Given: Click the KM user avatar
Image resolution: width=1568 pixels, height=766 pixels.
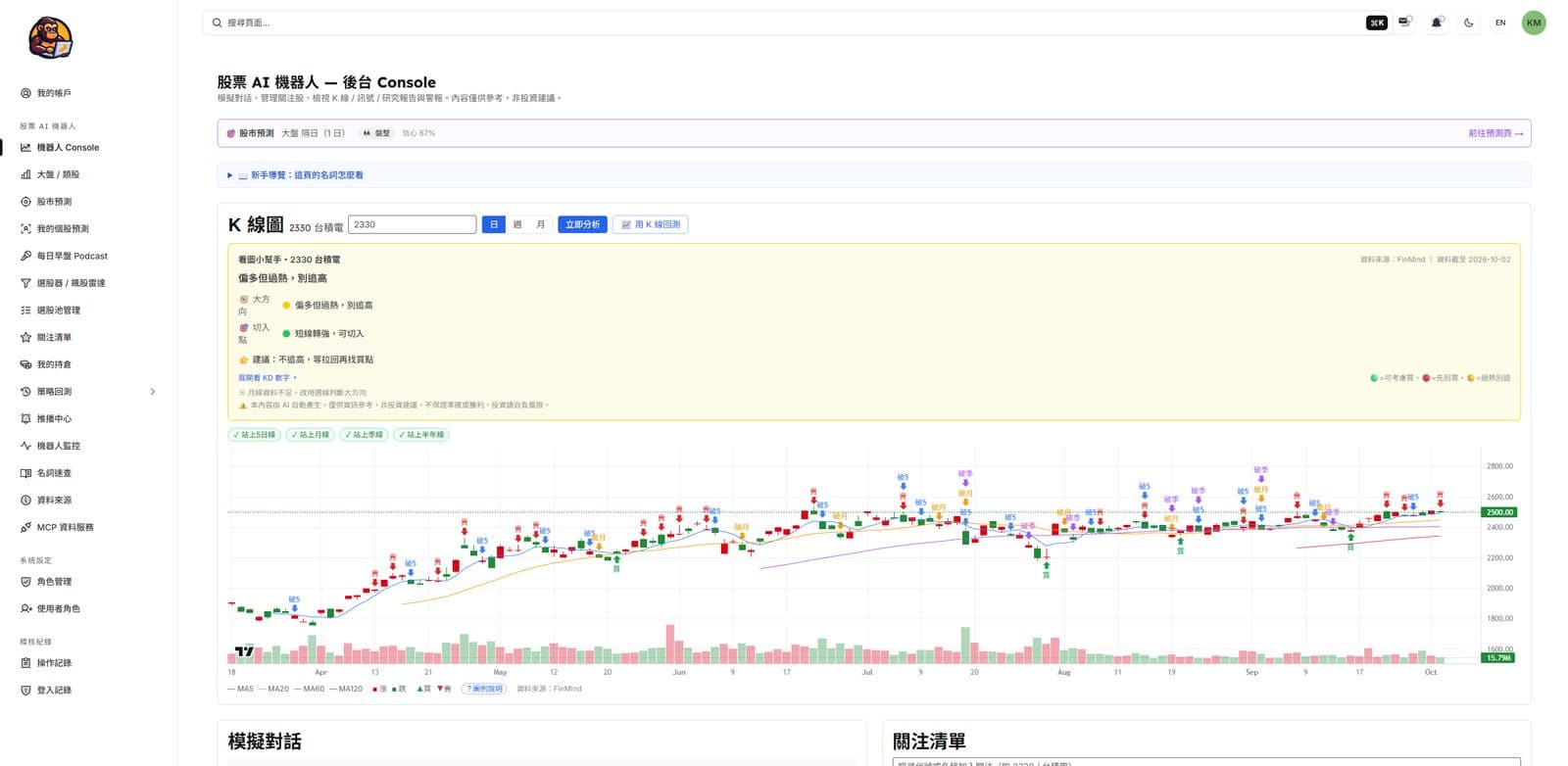Looking at the screenshot, I should click(x=1534, y=23).
